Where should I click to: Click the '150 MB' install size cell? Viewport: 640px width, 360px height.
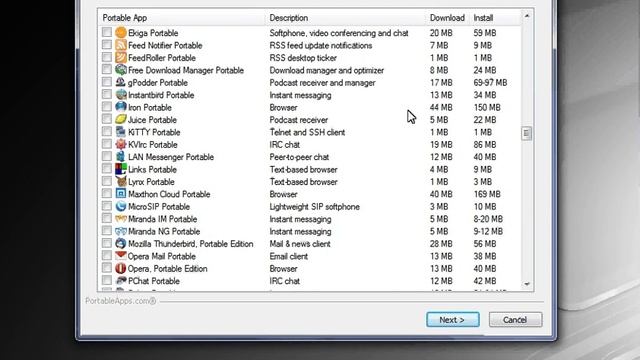[487, 107]
